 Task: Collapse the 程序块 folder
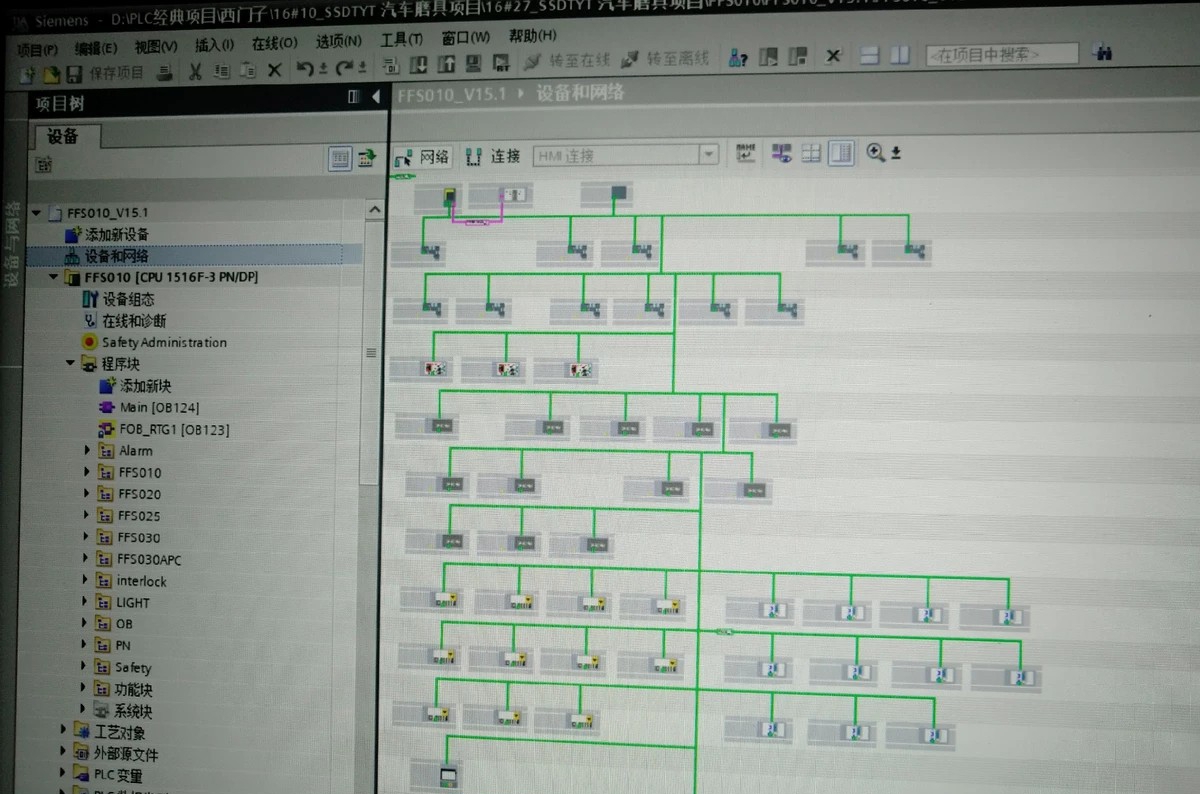[71, 364]
